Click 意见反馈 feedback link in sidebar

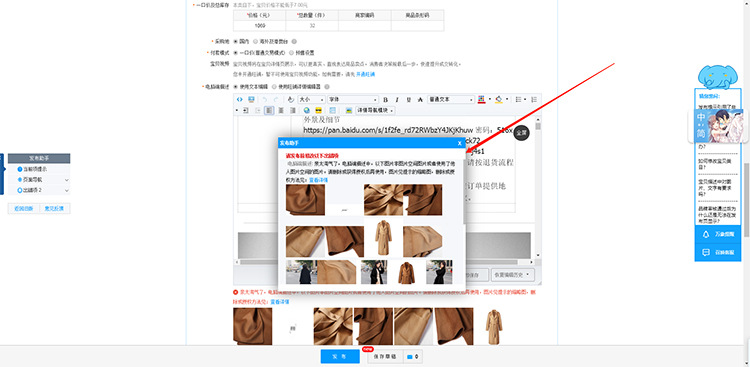55,208
